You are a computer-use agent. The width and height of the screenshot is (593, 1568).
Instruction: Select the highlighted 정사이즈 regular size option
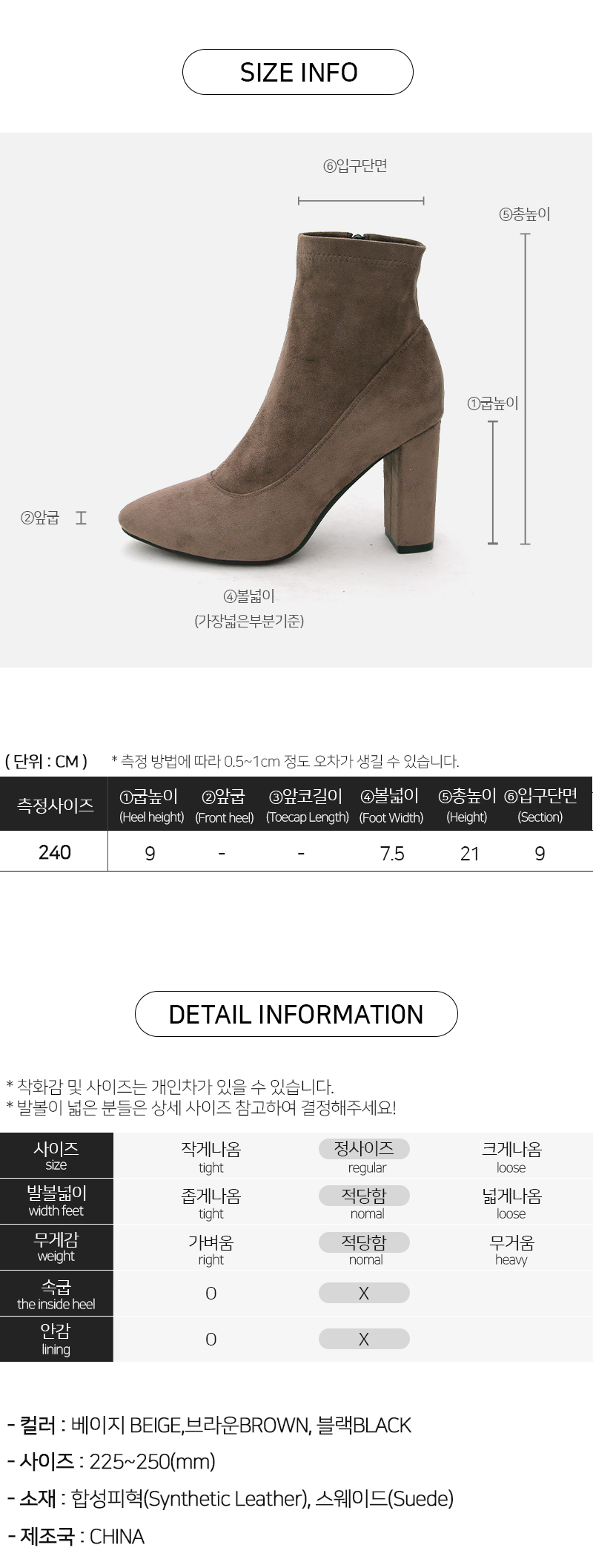(364, 1149)
